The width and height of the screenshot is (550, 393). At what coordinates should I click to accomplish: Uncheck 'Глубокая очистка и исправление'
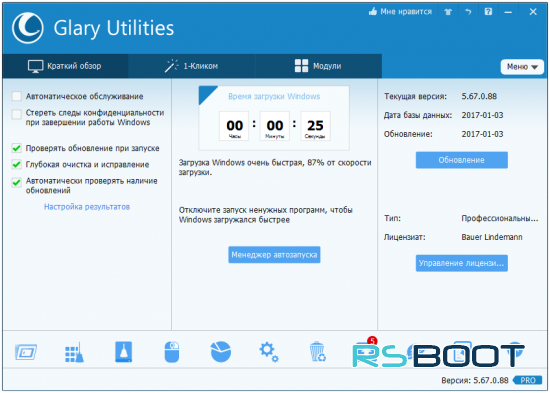tap(16, 164)
